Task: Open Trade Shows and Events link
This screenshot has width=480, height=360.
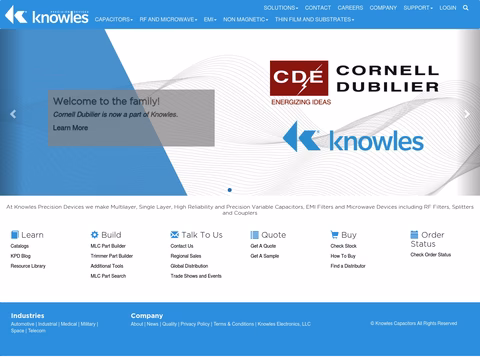Action: click(x=196, y=276)
